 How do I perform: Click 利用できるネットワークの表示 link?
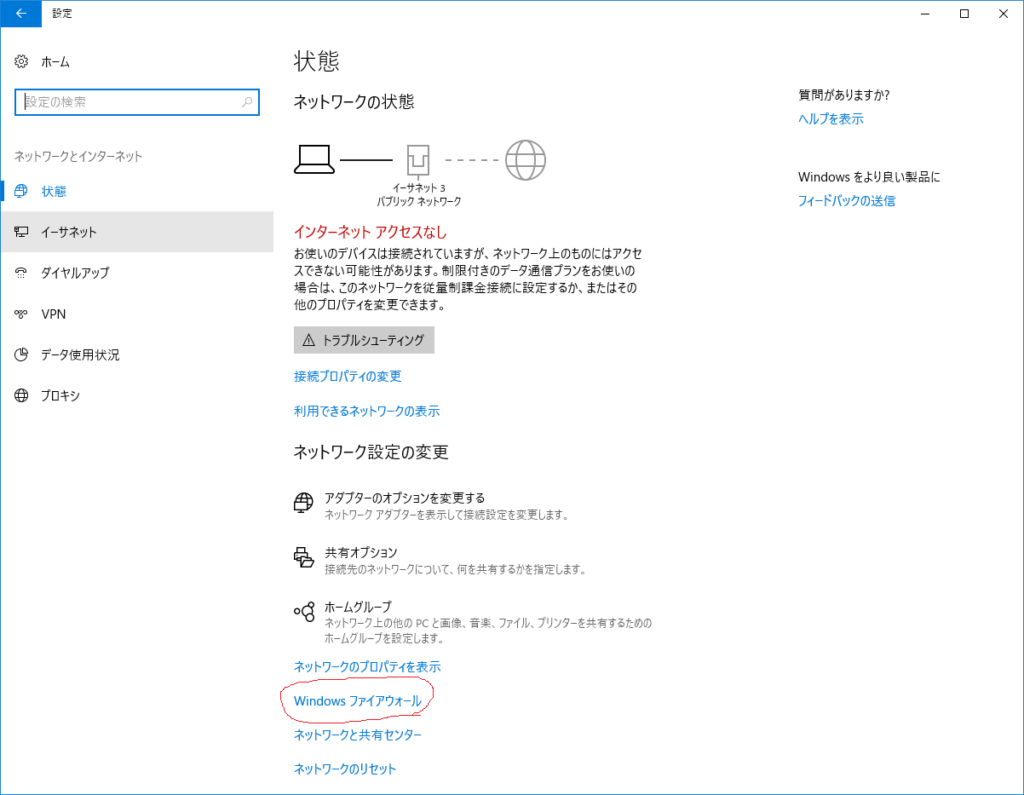[x=366, y=411]
